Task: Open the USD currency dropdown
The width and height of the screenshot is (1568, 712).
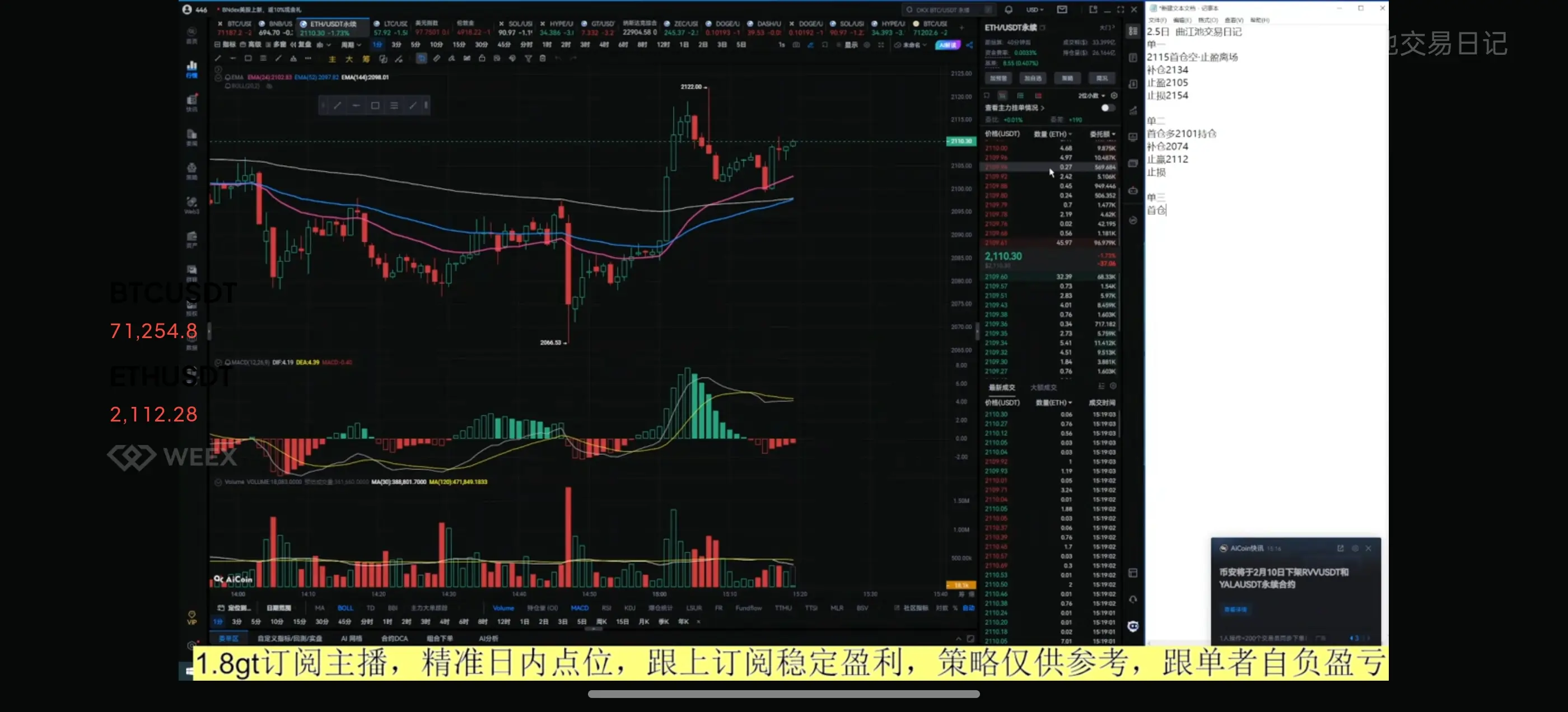Action: (1034, 10)
